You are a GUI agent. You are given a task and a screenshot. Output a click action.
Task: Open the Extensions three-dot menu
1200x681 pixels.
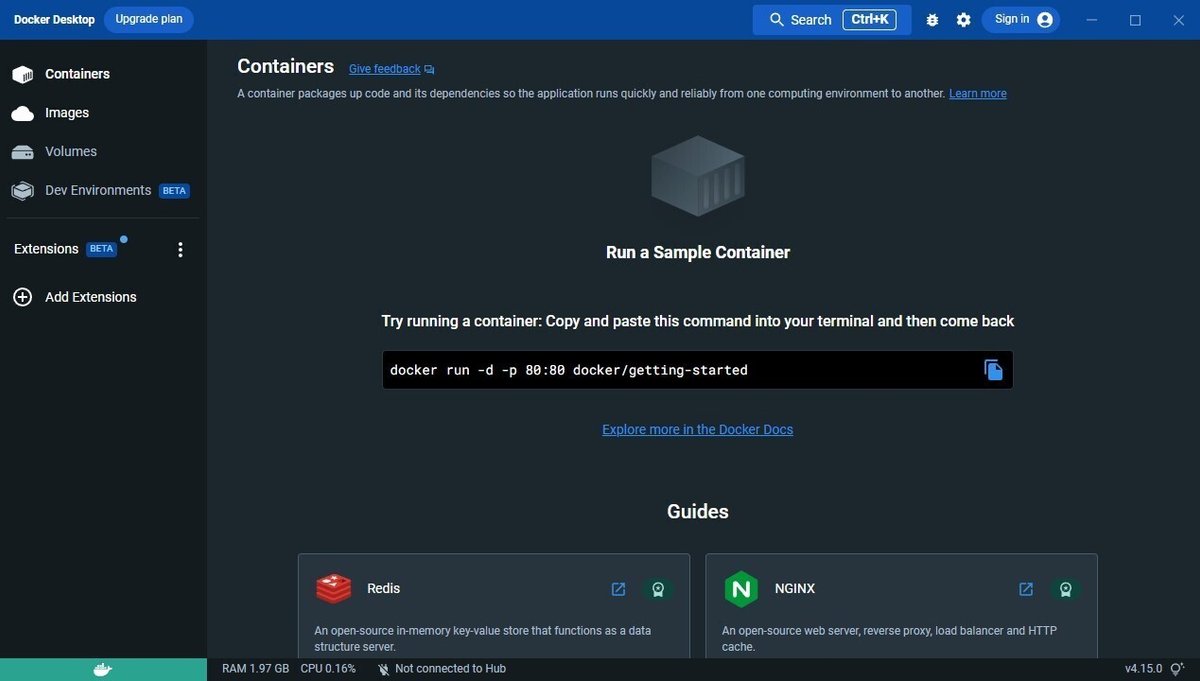[x=180, y=250]
